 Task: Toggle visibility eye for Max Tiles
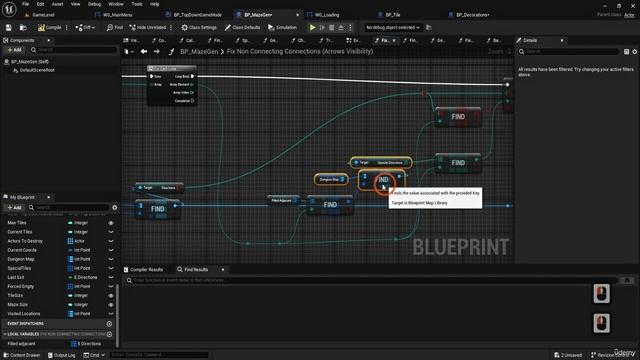(111, 223)
